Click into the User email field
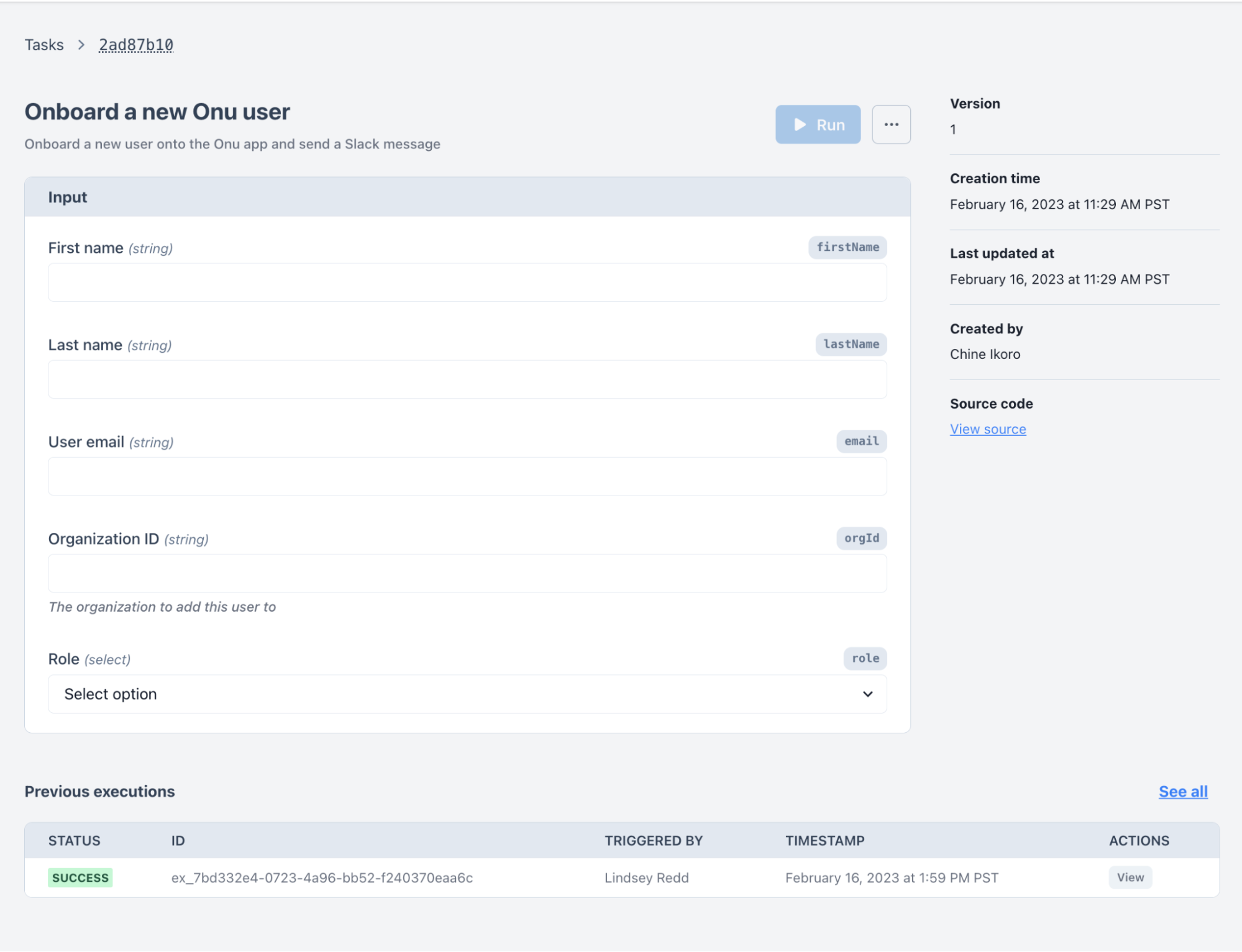The image size is (1242, 952). 467,476
